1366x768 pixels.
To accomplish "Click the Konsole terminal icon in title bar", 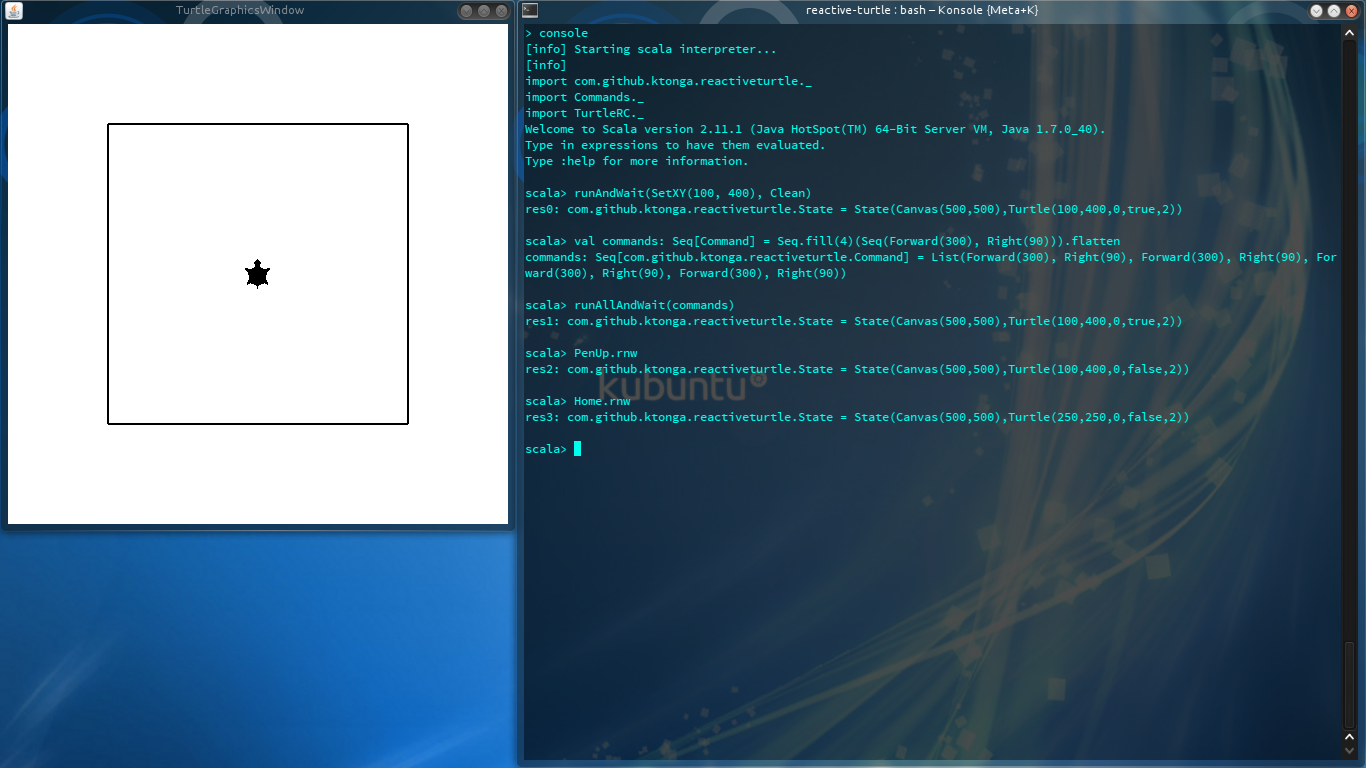I will click(x=530, y=10).
